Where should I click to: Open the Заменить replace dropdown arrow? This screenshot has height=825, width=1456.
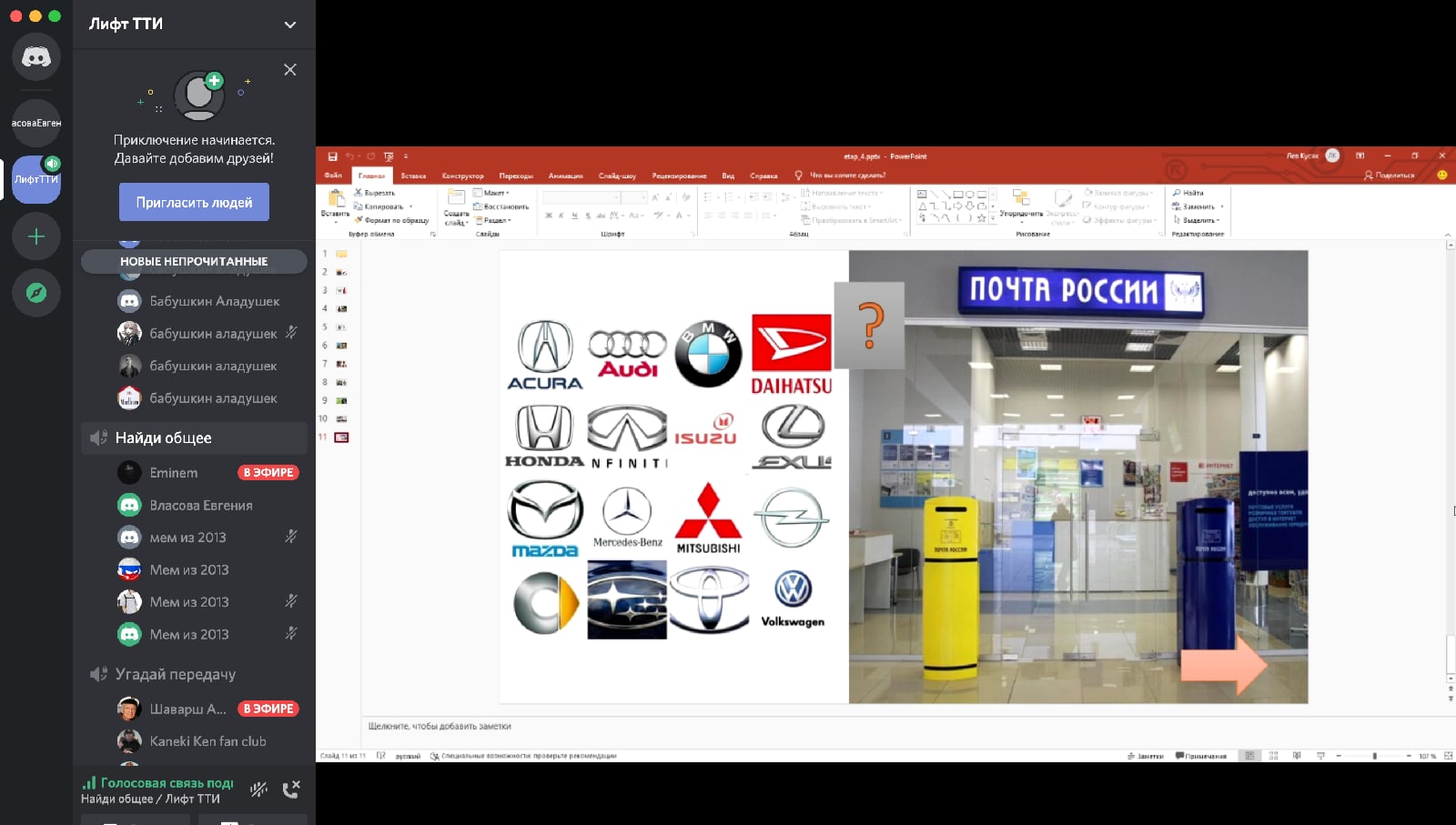pyautogui.click(x=1221, y=206)
